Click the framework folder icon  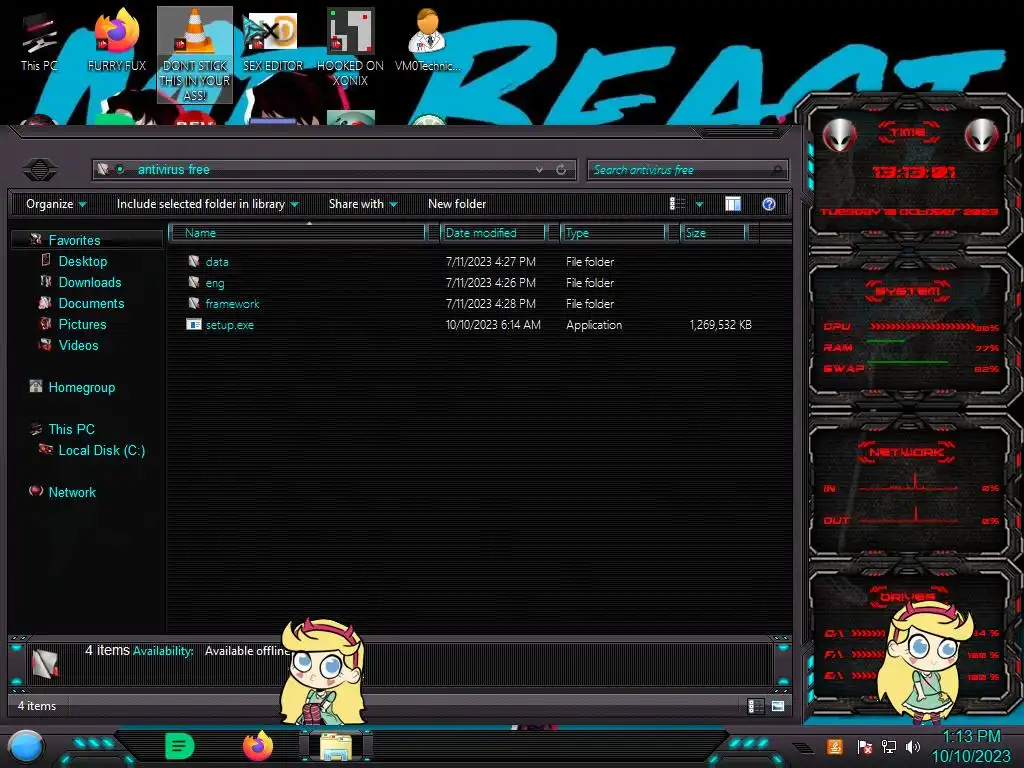194,303
